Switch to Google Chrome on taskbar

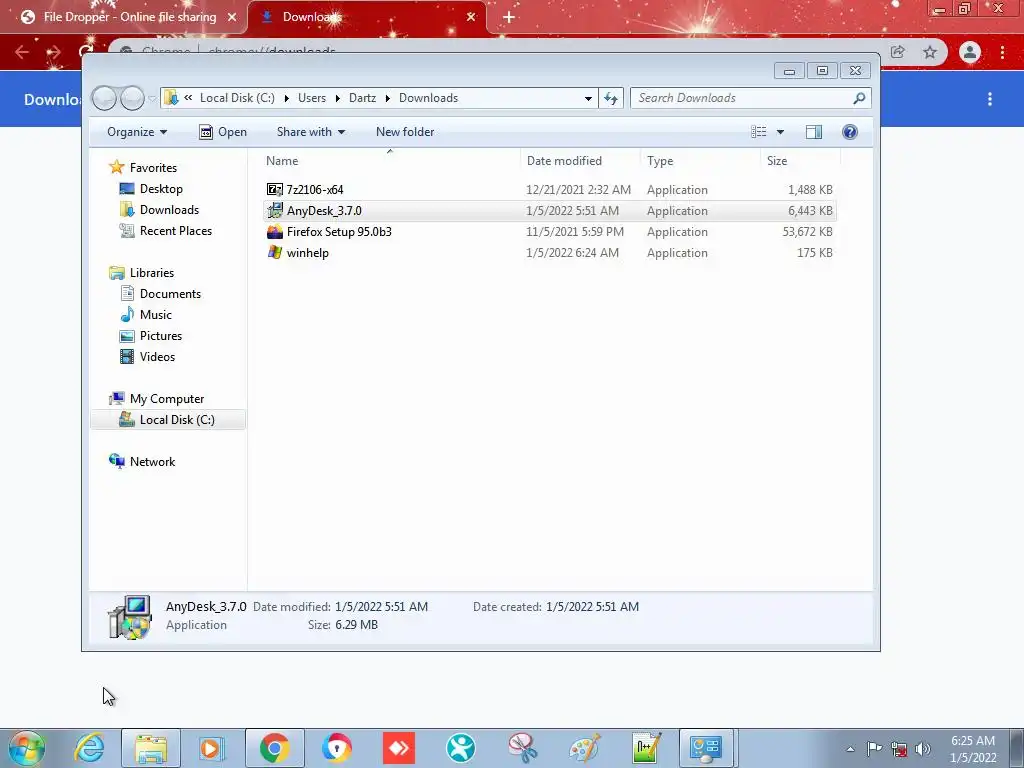pos(274,748)
